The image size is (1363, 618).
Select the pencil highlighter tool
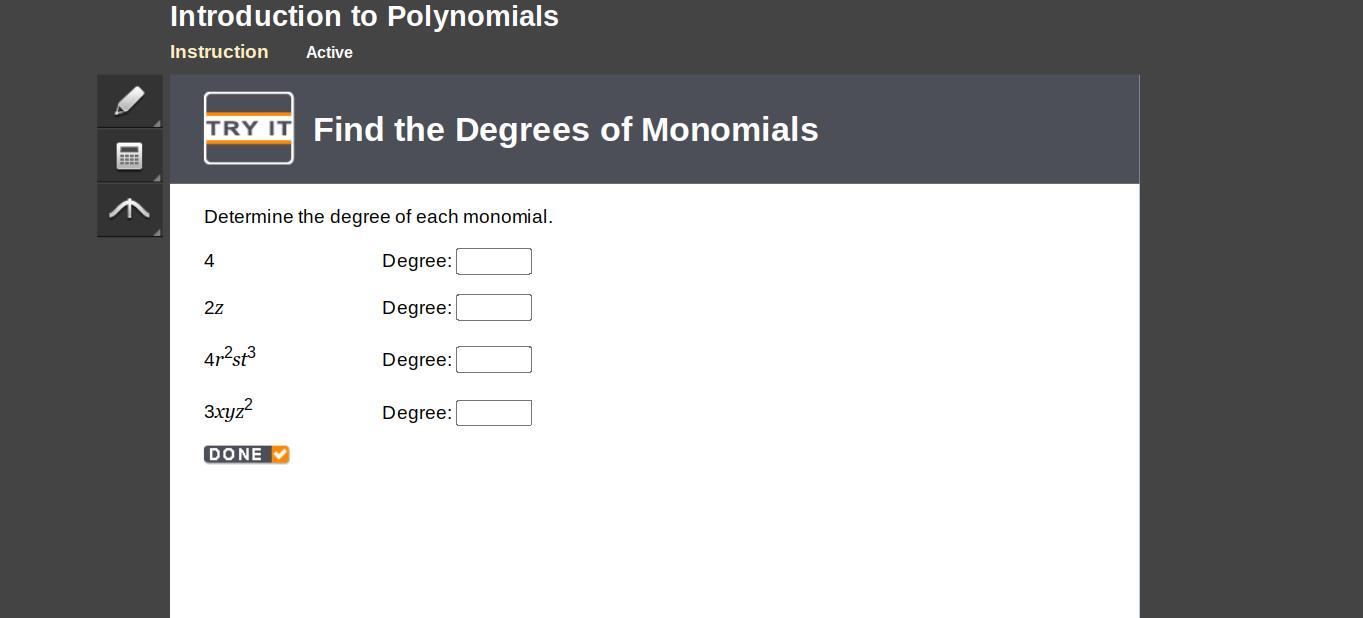click(129, 101)
